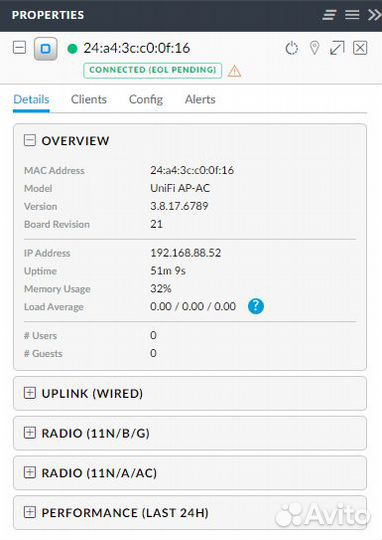Click the MAC Address value in Overview
Screen dimensions: 382x540
tap(192, 170)
